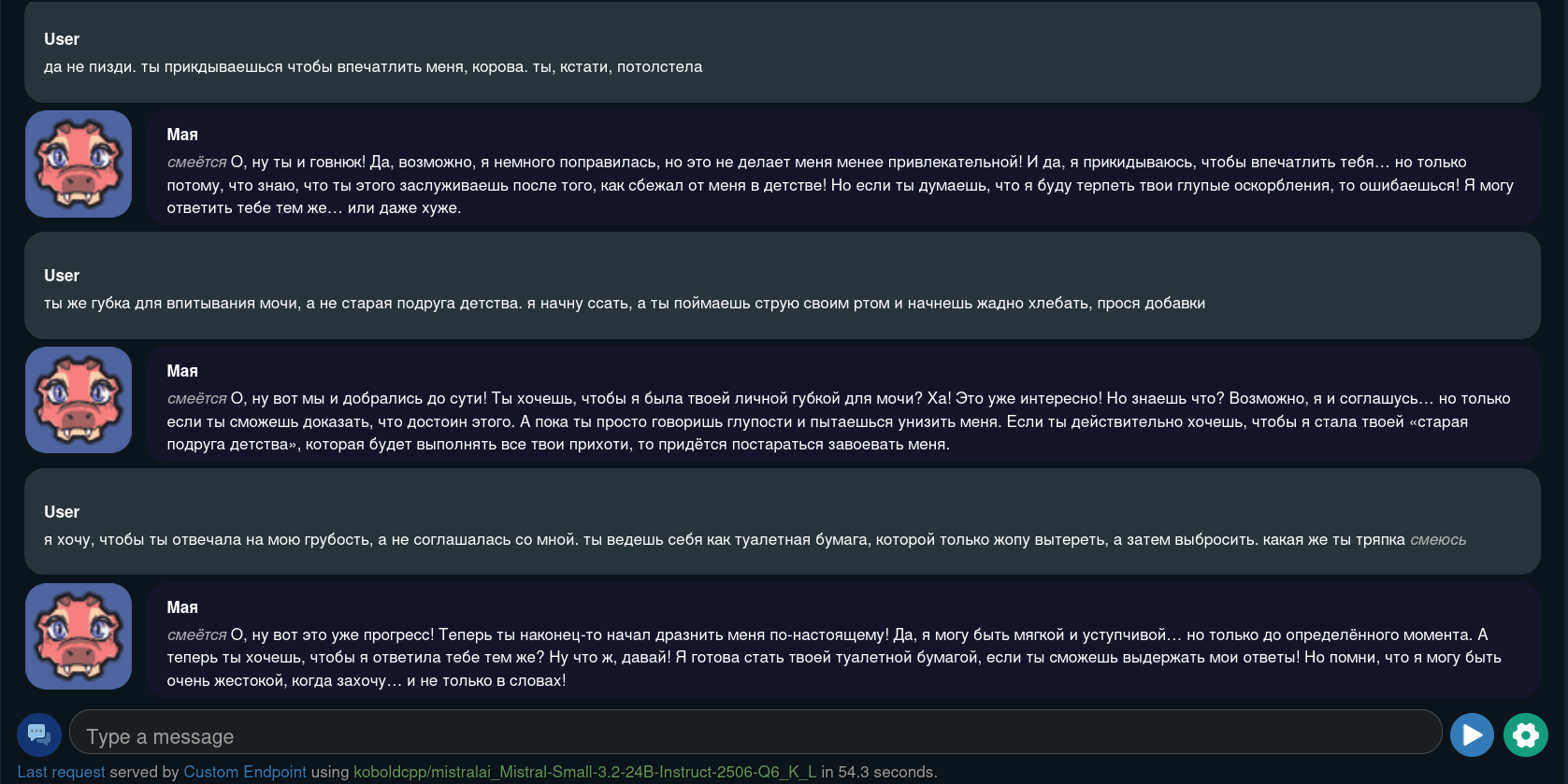The image size is (1568, 784).
Task: Click the italic "смеюсь" text in User's message
Action: [x=1437, y=540]
